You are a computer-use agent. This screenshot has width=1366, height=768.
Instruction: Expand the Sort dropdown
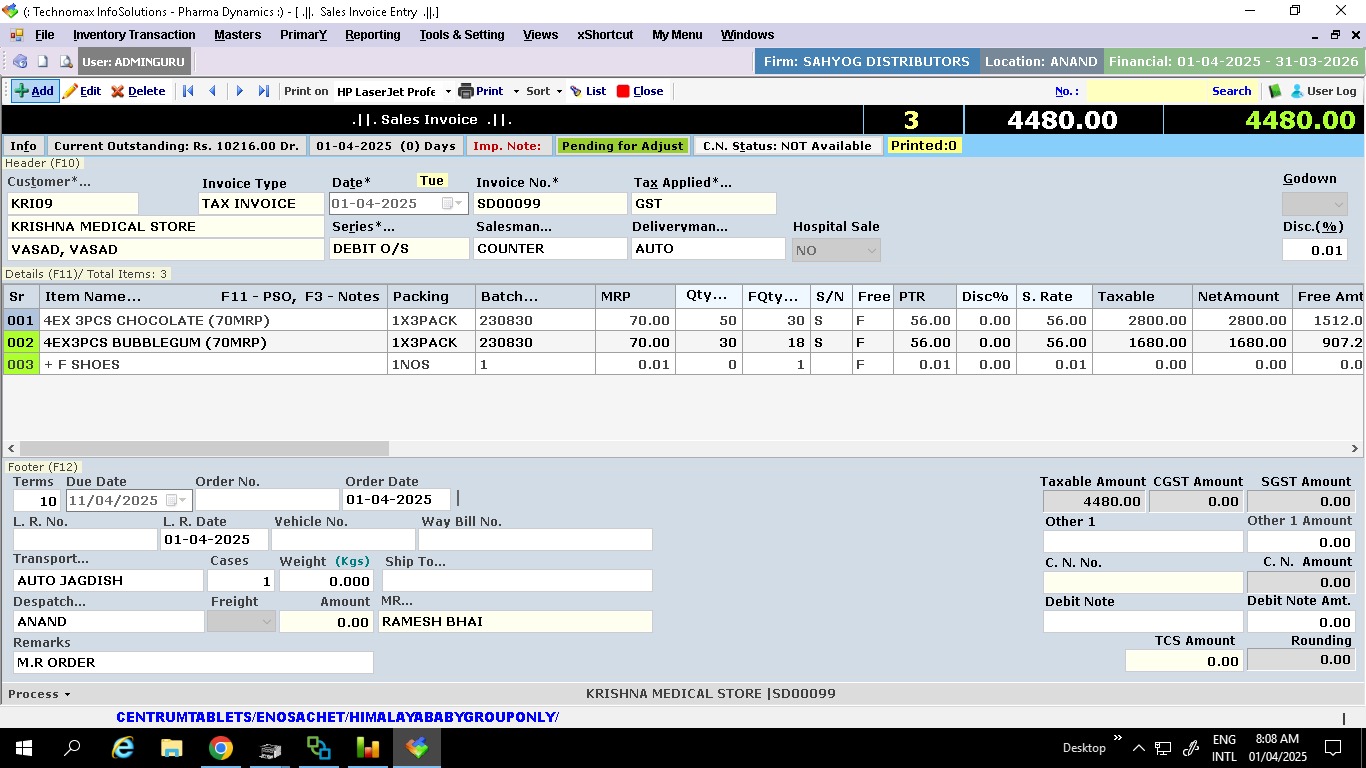tap(545, 91)
